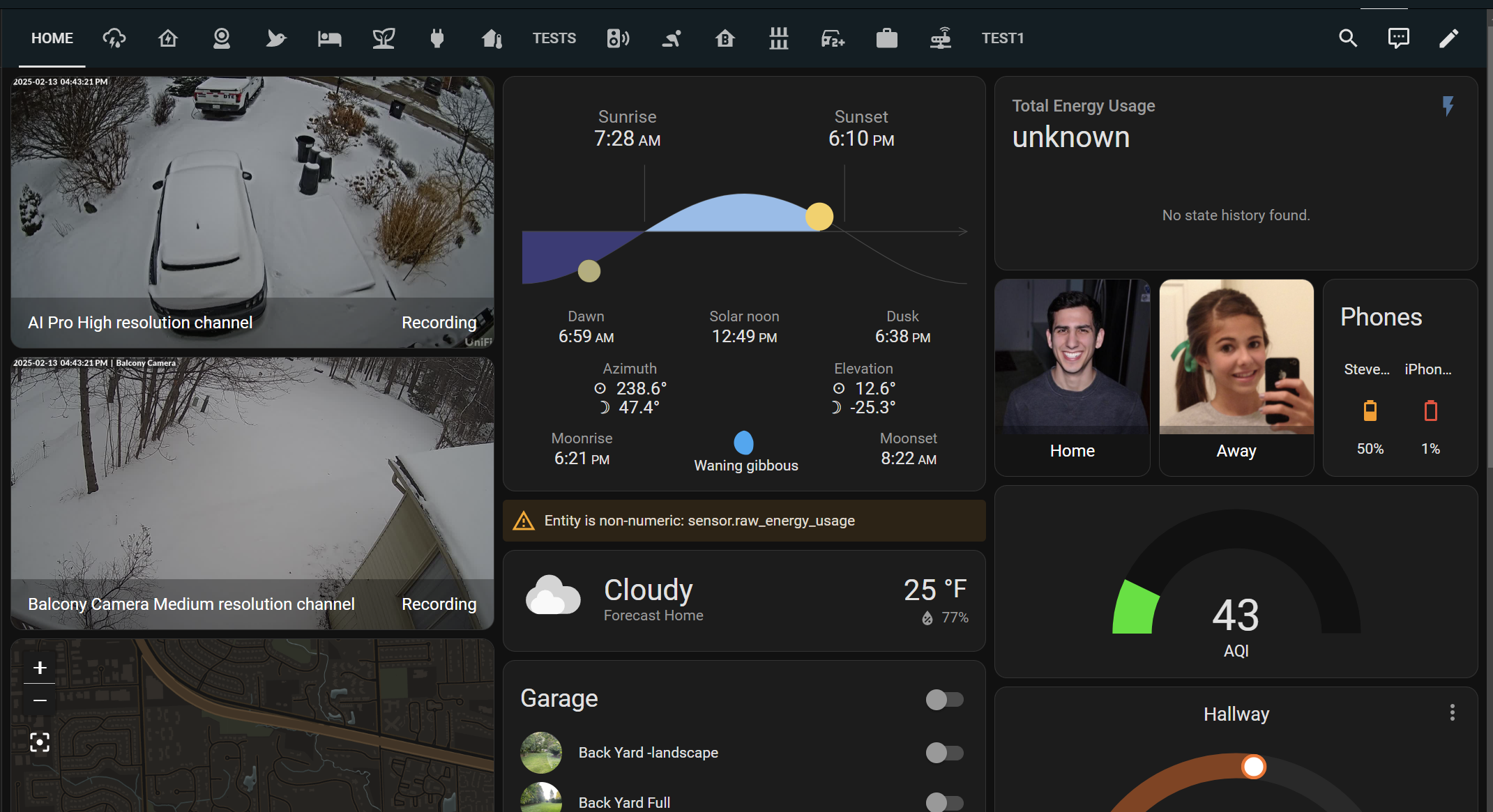Open the house with letter B tab

coord(725,38)
